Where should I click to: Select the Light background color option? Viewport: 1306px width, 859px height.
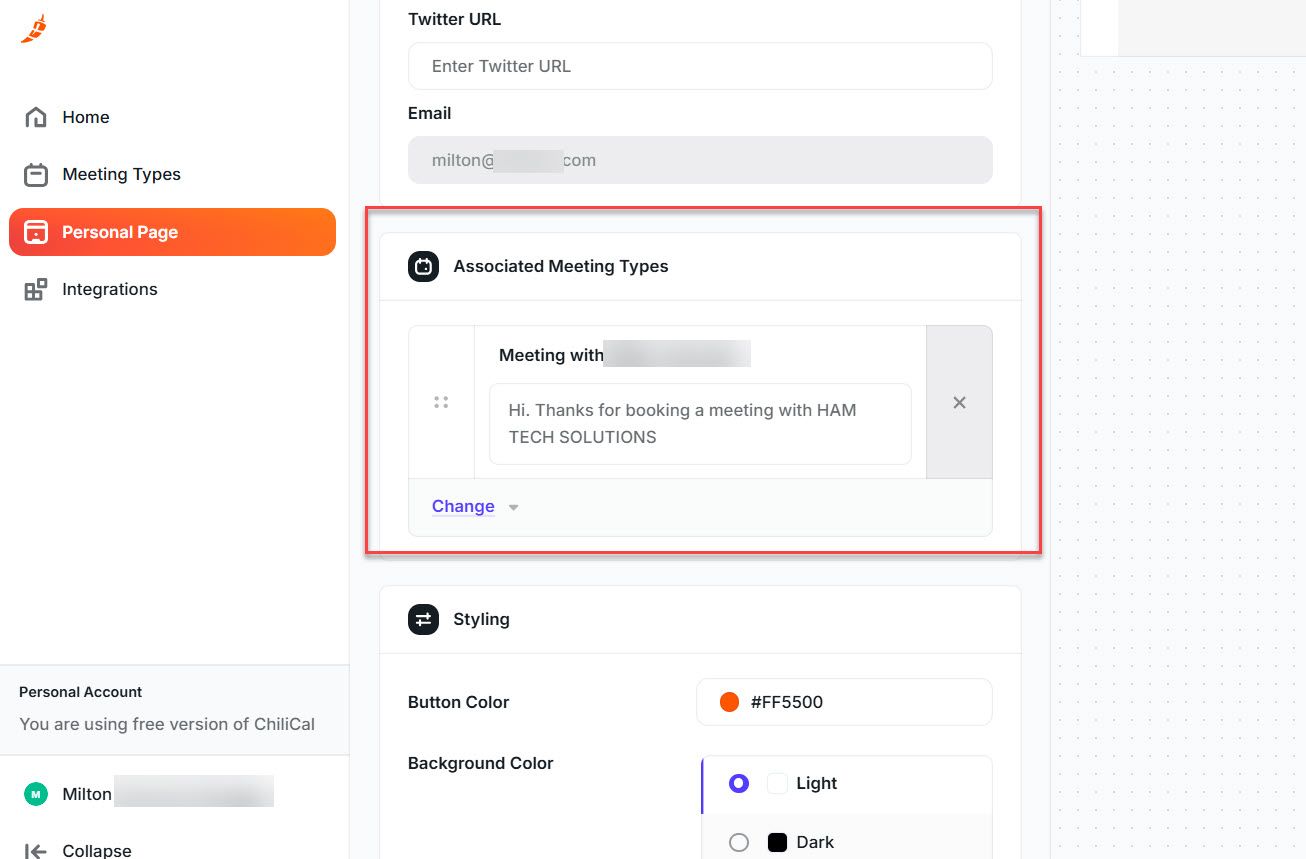click(x=738, y=783)
